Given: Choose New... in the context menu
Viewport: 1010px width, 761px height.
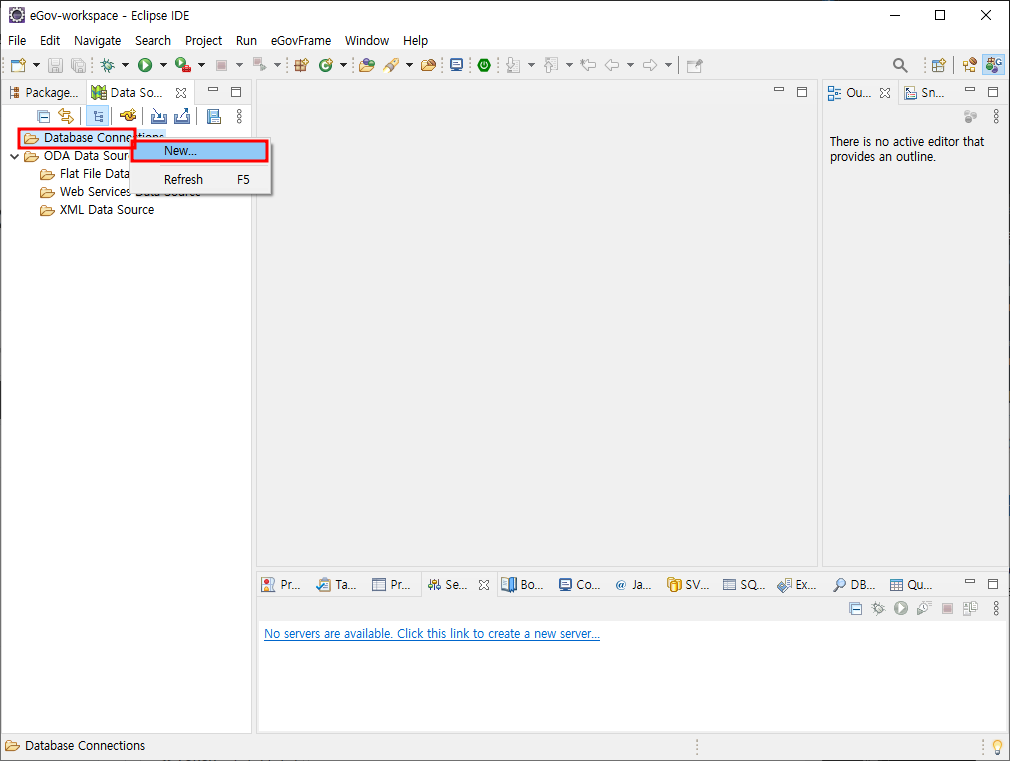Looking at the screenshot, I should [x=200, y=151].
